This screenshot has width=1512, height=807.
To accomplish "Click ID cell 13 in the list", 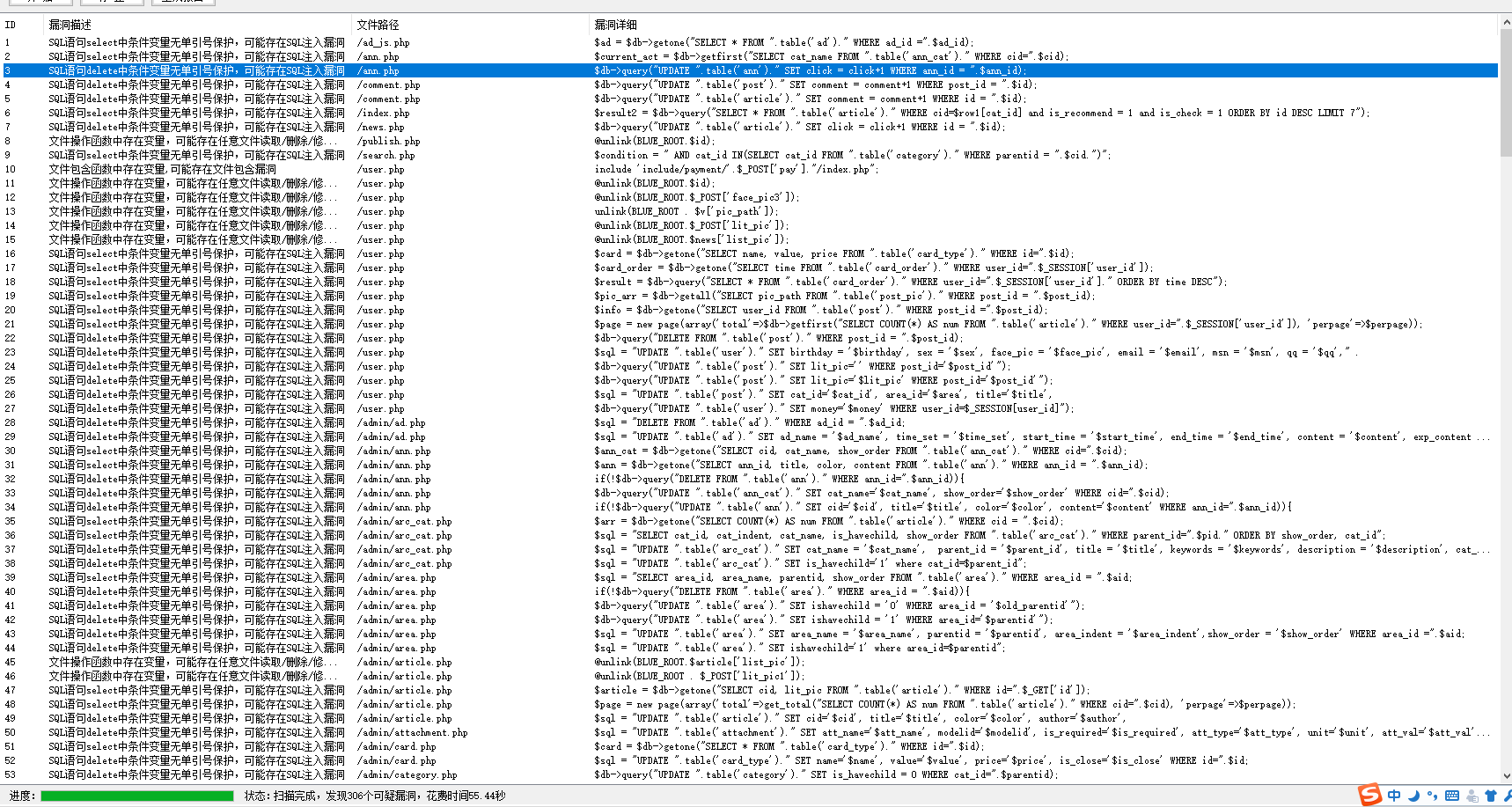I will tap(11, 211).
